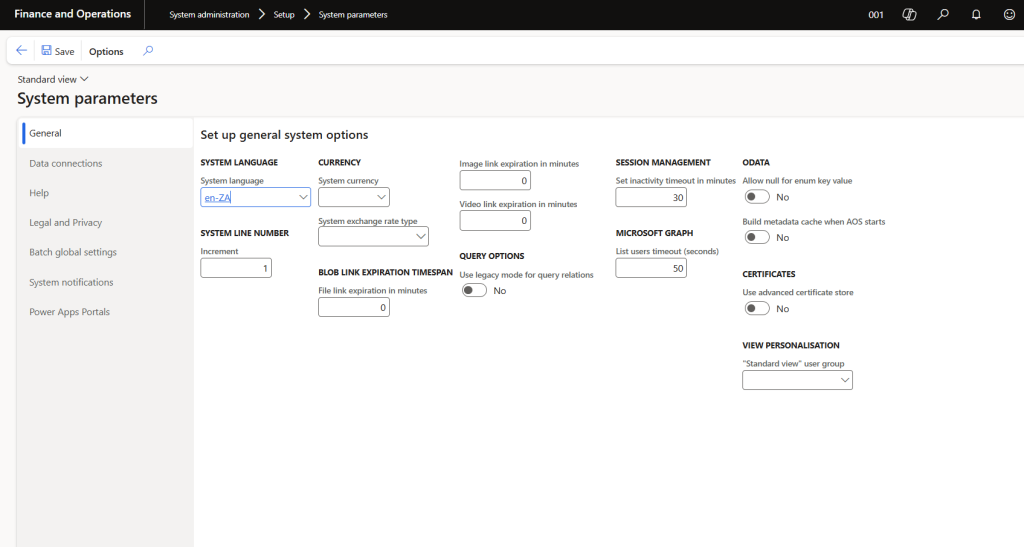Open the global search icon in the top bar
This screenshot has height=547, width=1024.
pyautogui.click(x=943, y=14)
